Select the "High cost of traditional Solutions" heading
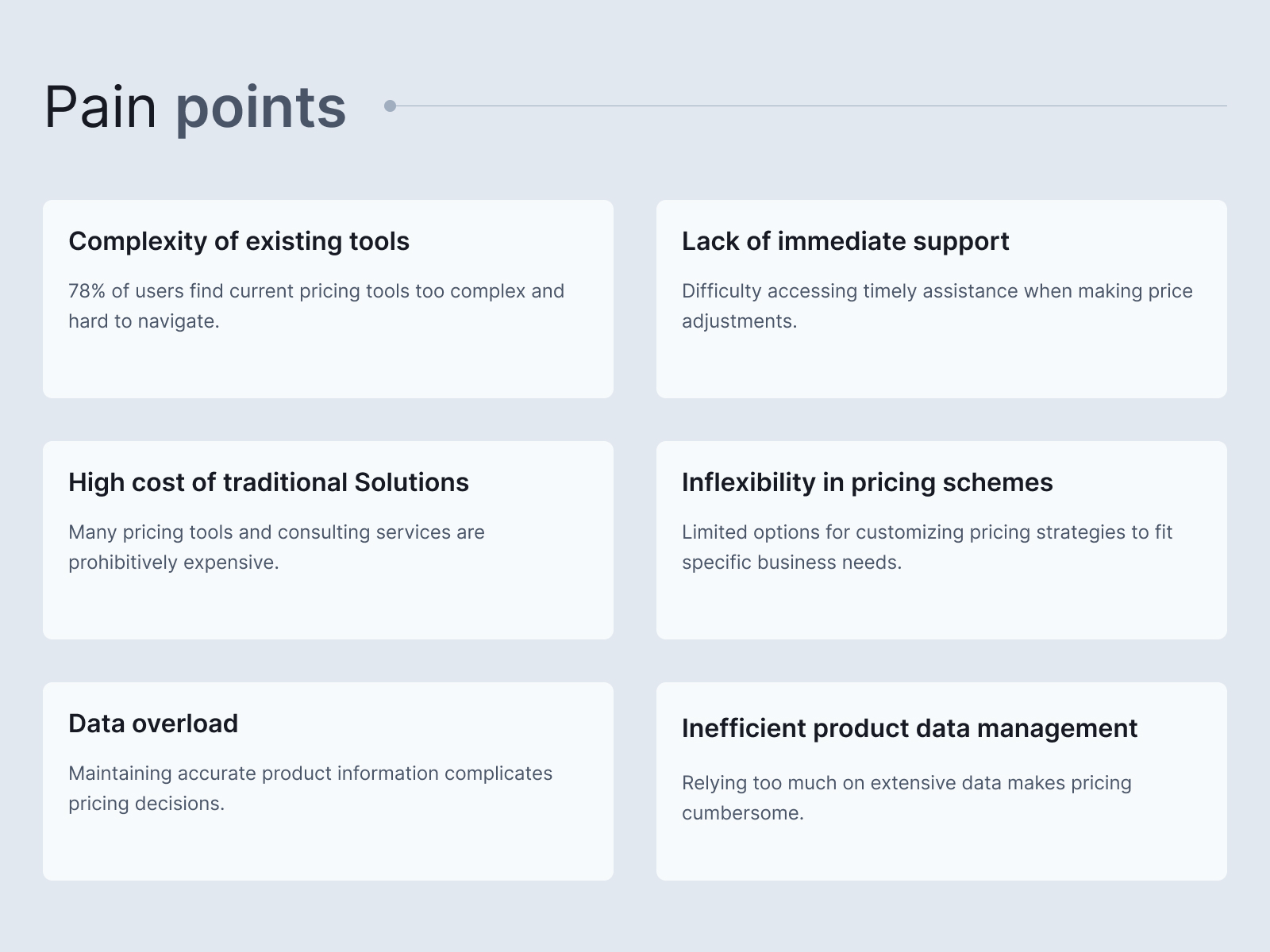This screenshot has width=1270, height=952. tap(268, 482)
